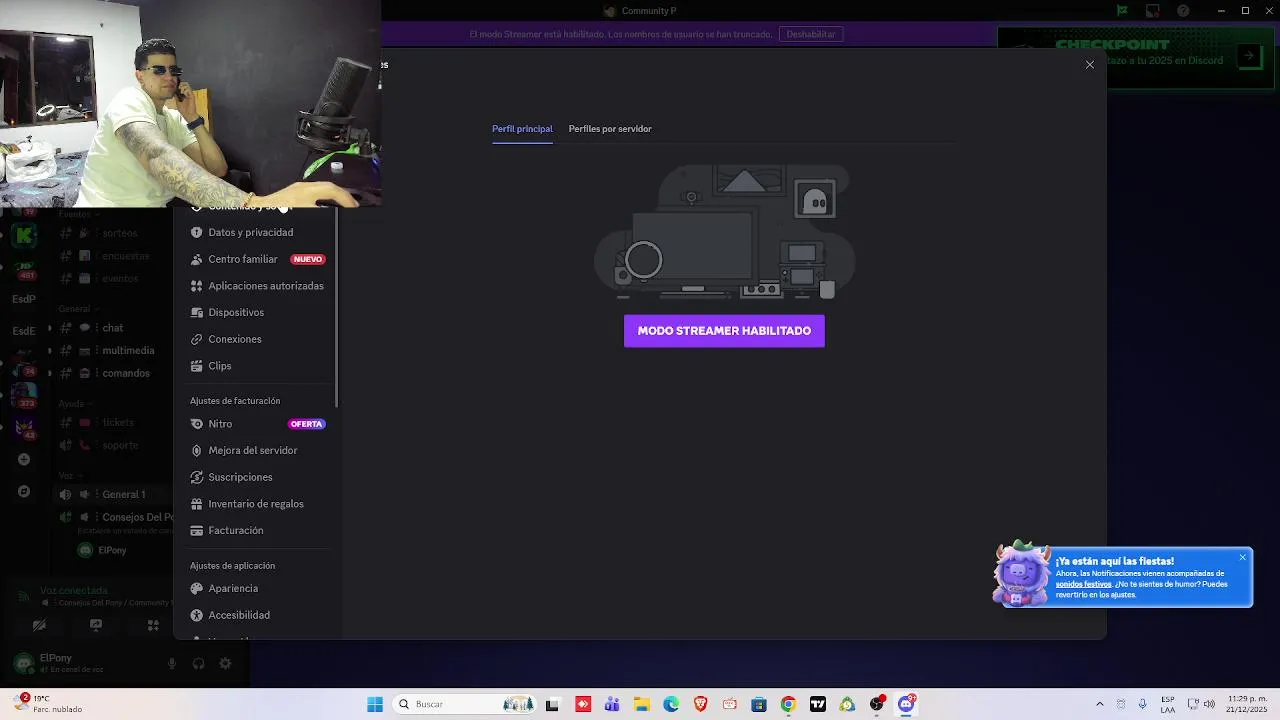Open Conexiones settings

pos(258,339)
